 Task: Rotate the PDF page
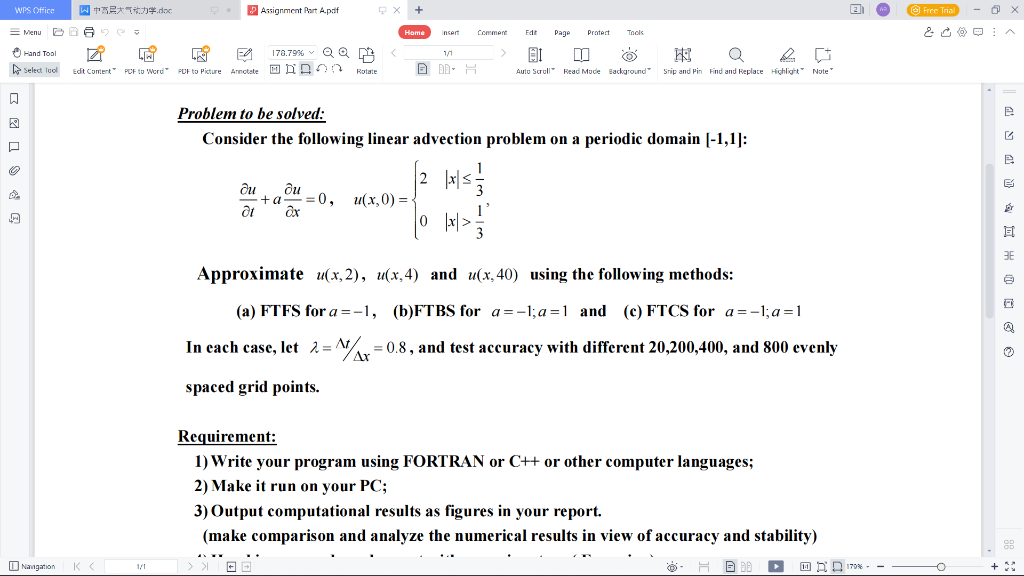(x=367, y=58)
